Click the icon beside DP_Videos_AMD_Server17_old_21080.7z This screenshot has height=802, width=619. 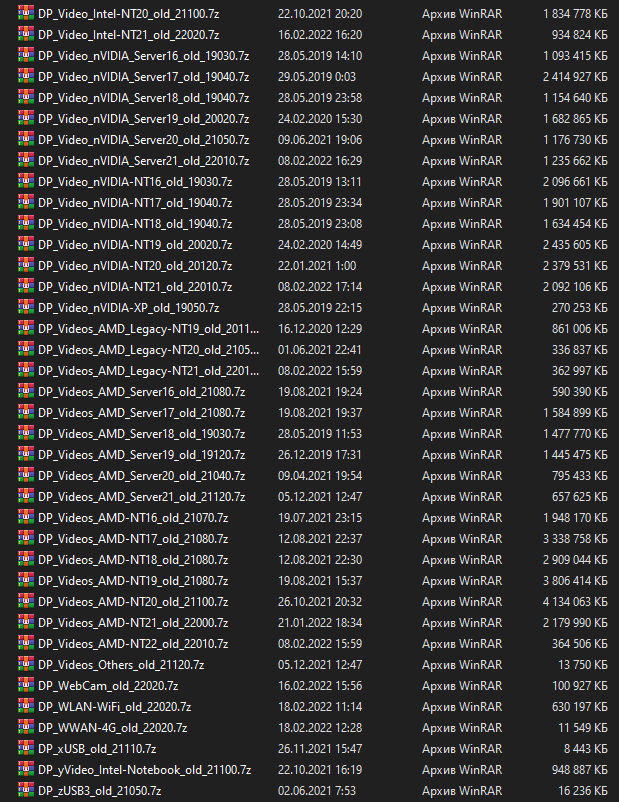(26, 412)
